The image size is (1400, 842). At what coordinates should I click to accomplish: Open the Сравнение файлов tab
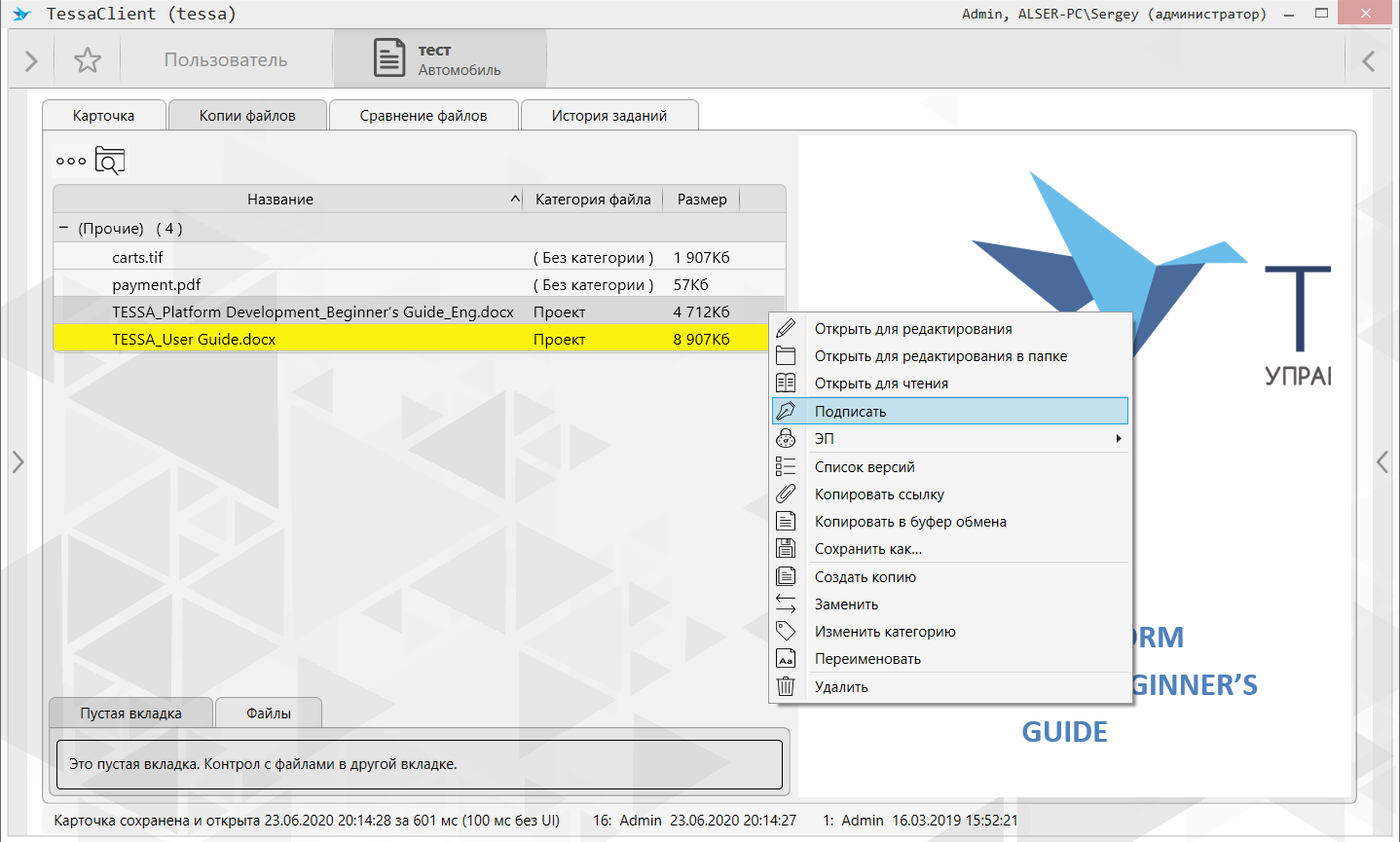coord(424,115)
